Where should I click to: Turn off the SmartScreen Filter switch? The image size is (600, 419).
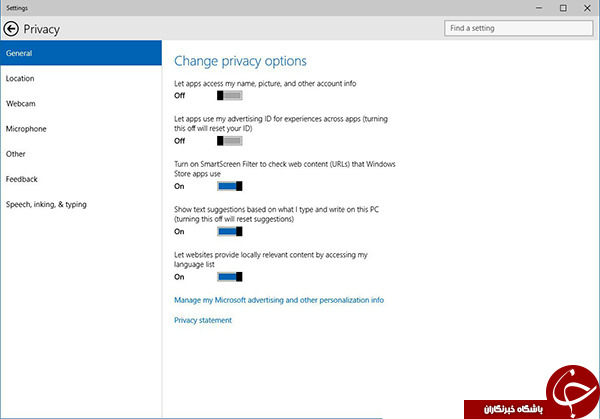230,186
